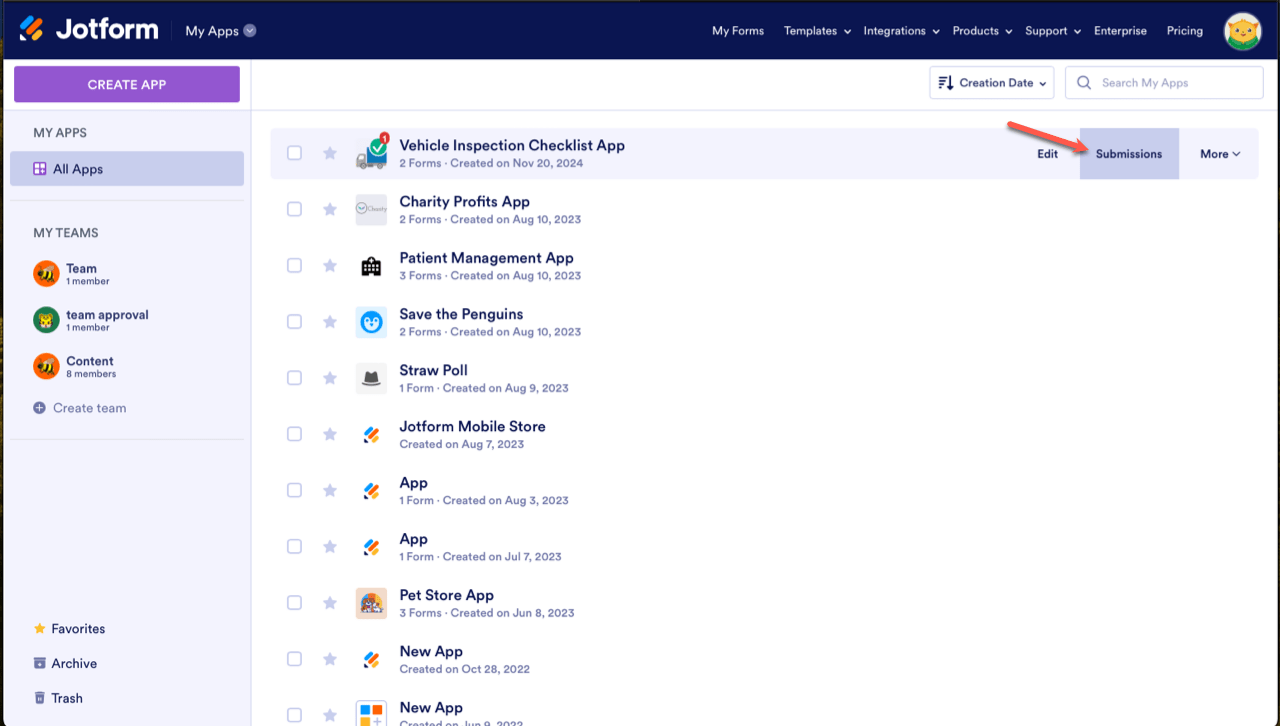Click the Save the Penguins penguin icon
Screen dimensions: 1280x726
pyautogui.click(x=371, y=322)
